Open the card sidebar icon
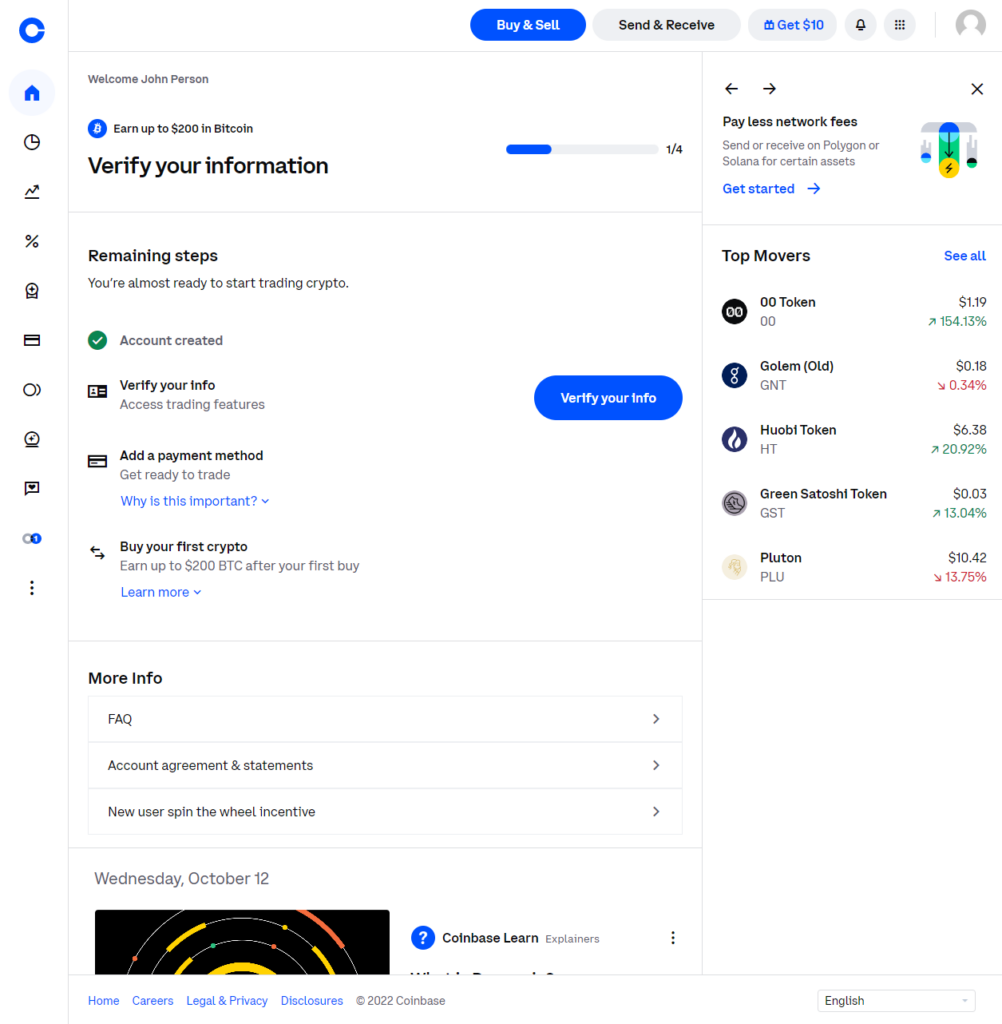Screen dimensions: 1002x1024 pyautogui.click(x=31, y=340)
